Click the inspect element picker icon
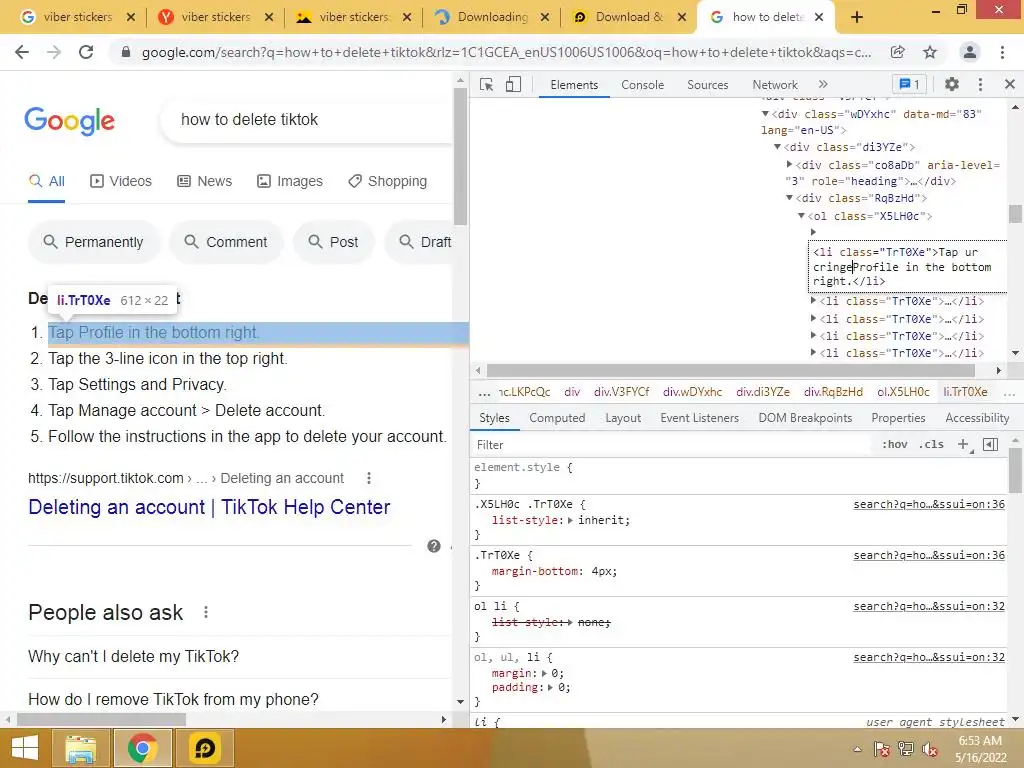Viewport: 1024px width, 768px height. [487, 85]
